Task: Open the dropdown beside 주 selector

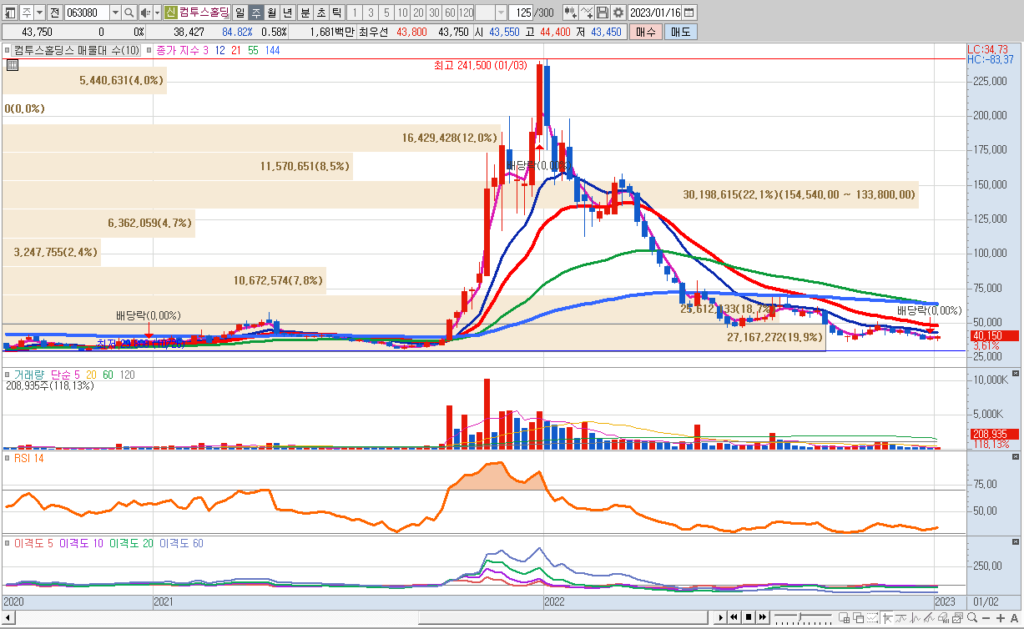Action: click(38, 12)
